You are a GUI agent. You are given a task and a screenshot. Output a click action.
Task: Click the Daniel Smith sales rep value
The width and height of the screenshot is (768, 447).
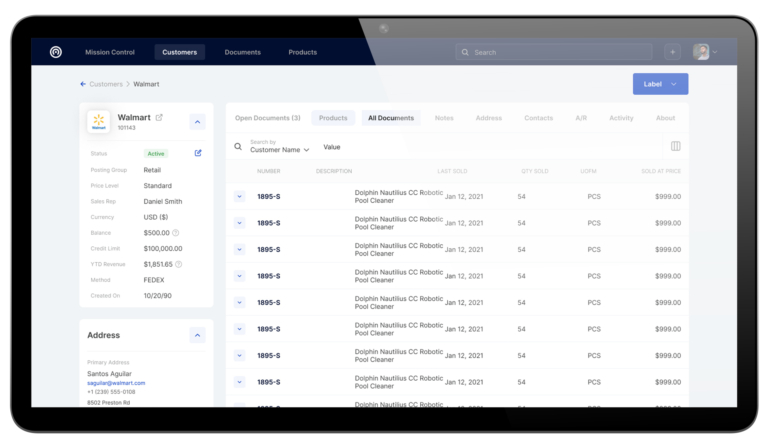coord(163,202)
